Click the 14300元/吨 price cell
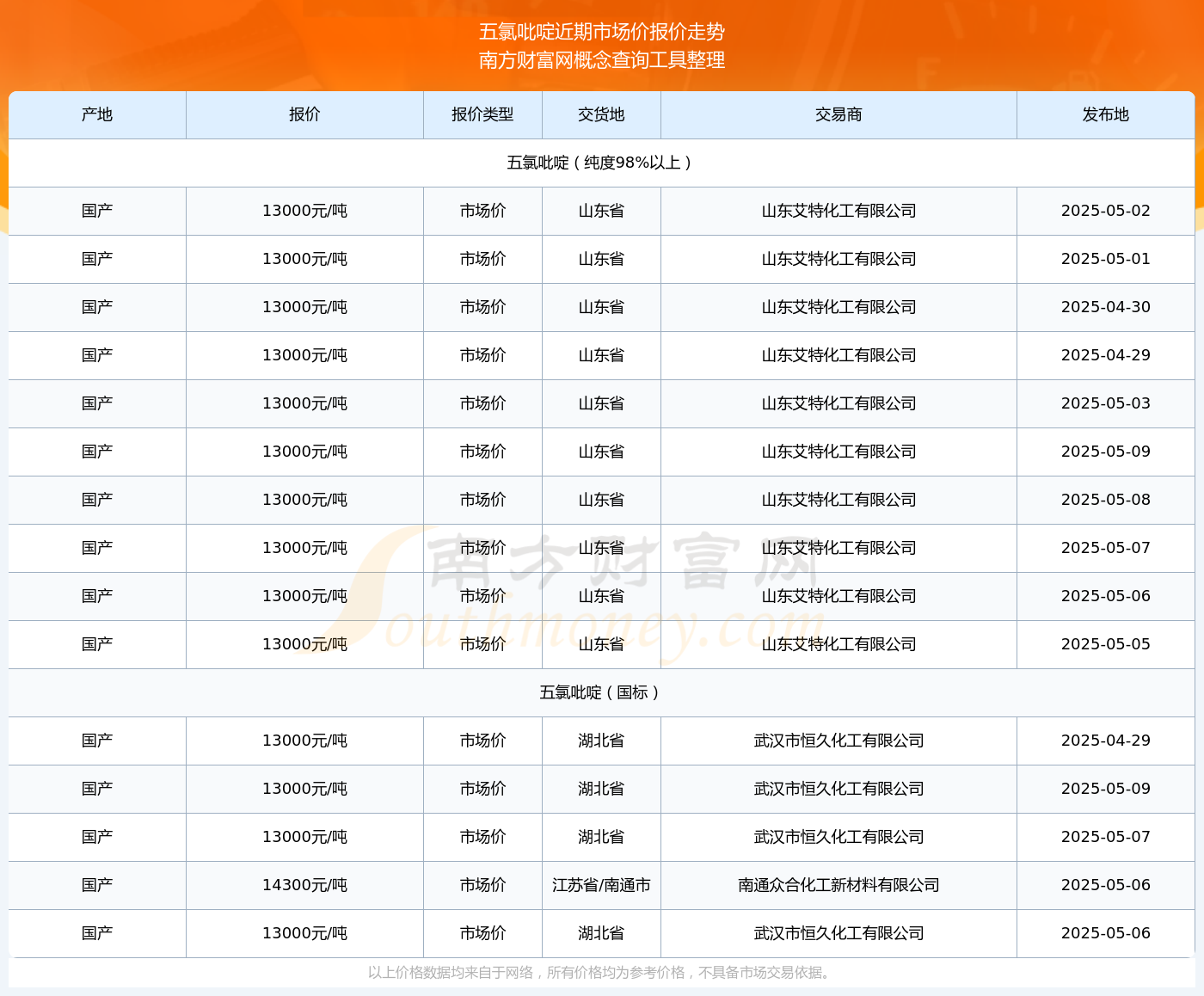 (304, 885)
